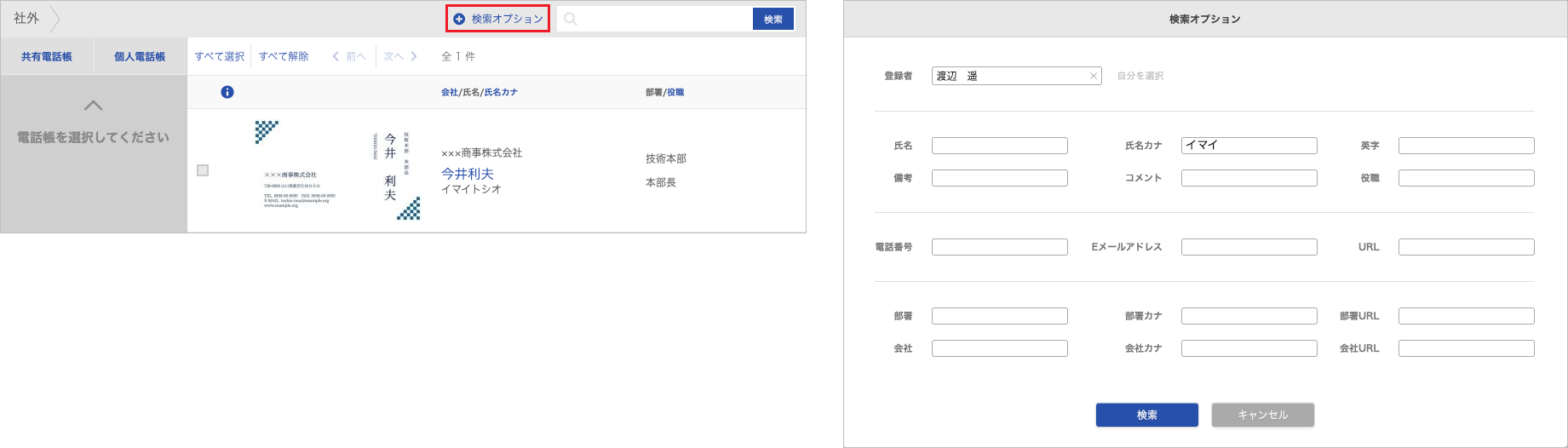Image resolution: width=1568 pixels, height=448 pixels.
Task: Sort by 氏名カナ column header
Action: point(501,92)
